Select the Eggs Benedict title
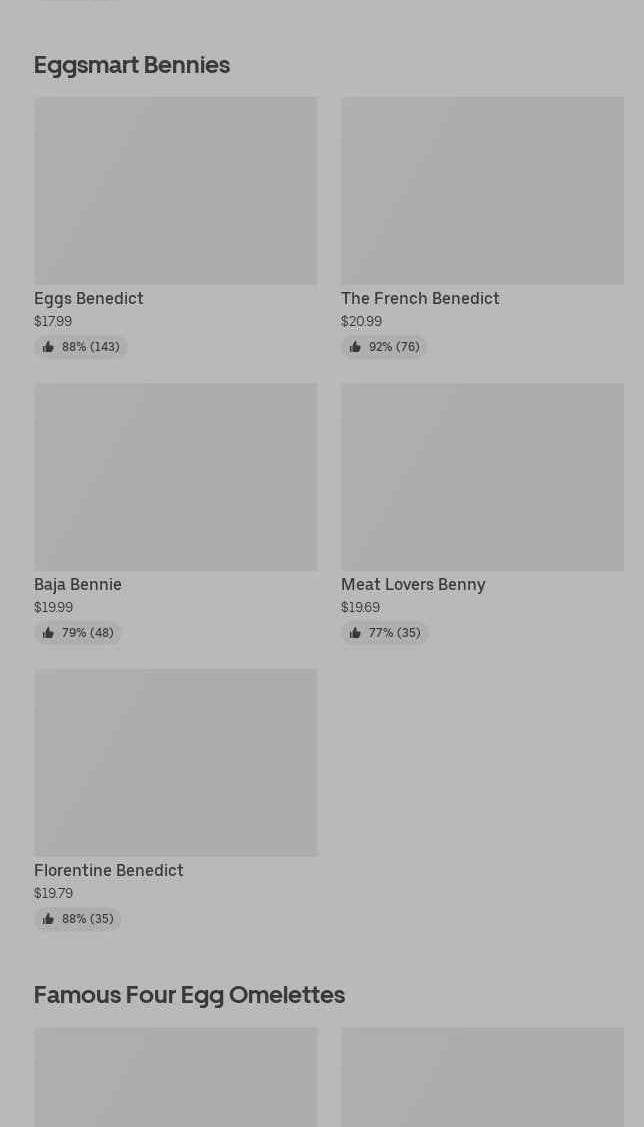 [89, 298]
